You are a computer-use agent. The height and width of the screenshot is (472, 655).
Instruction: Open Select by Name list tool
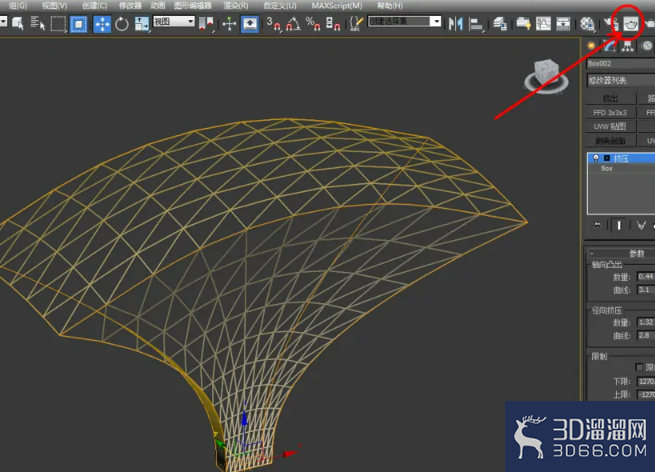point(38,24)
